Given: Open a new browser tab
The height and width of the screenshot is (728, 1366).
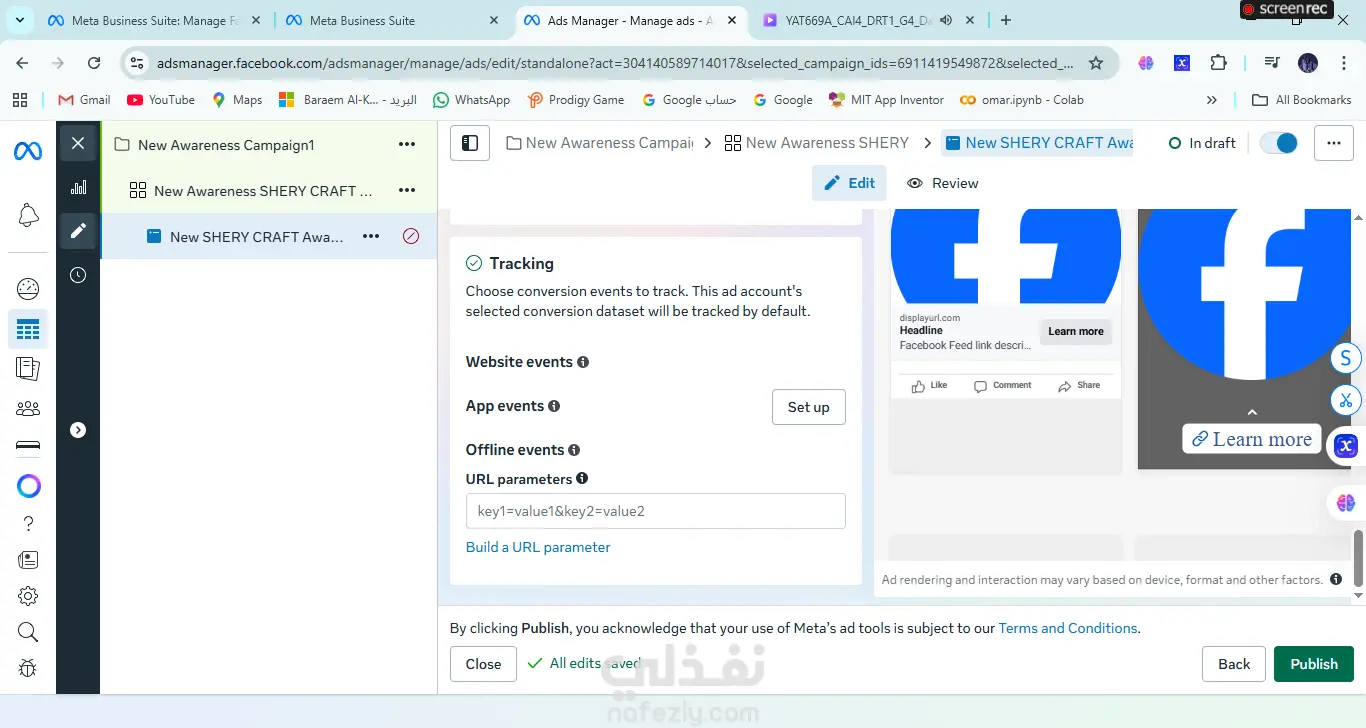Looking at the screenshot, I should 1006,20.
